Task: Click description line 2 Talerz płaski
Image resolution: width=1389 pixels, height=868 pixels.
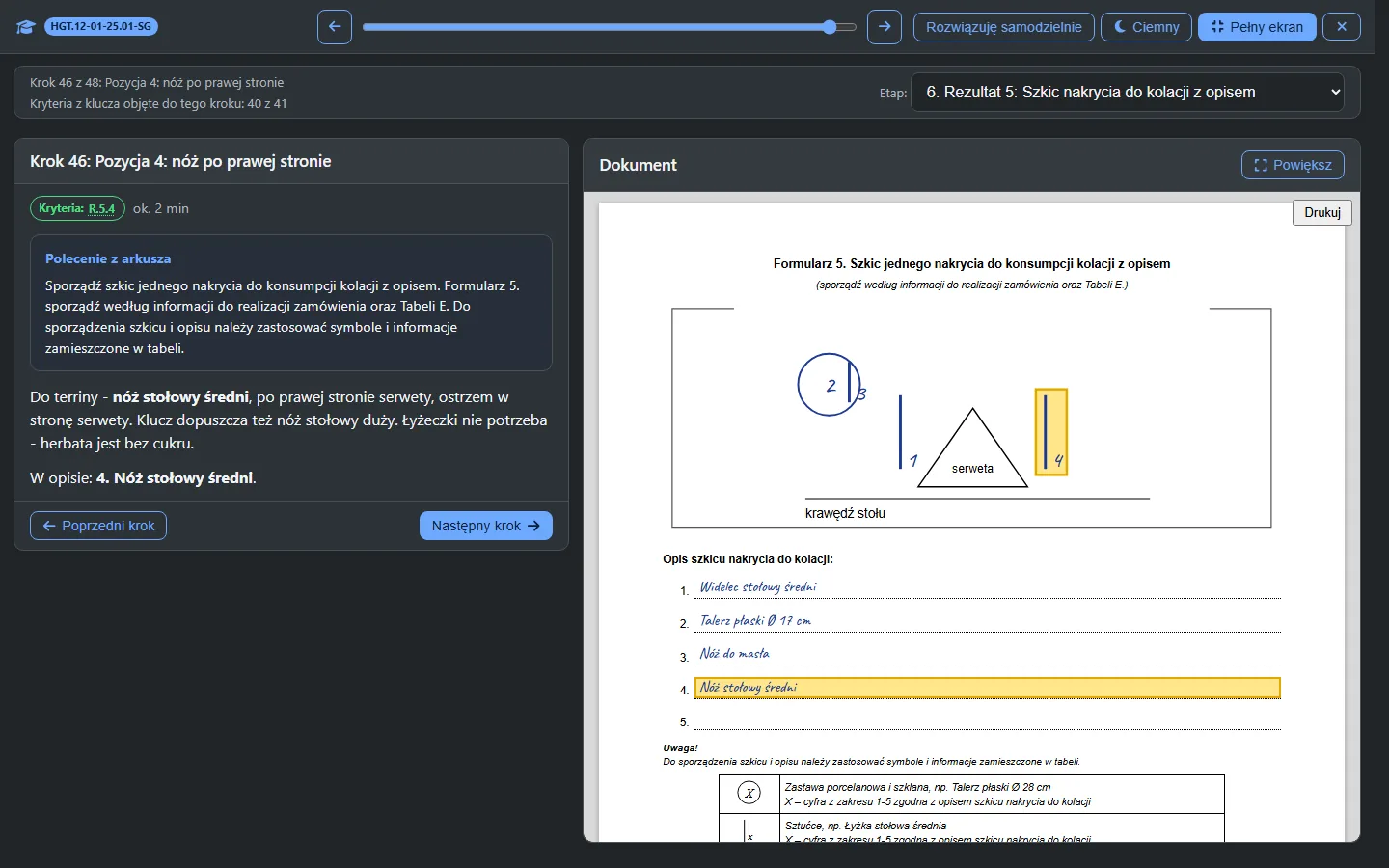Action: point(988,621)
